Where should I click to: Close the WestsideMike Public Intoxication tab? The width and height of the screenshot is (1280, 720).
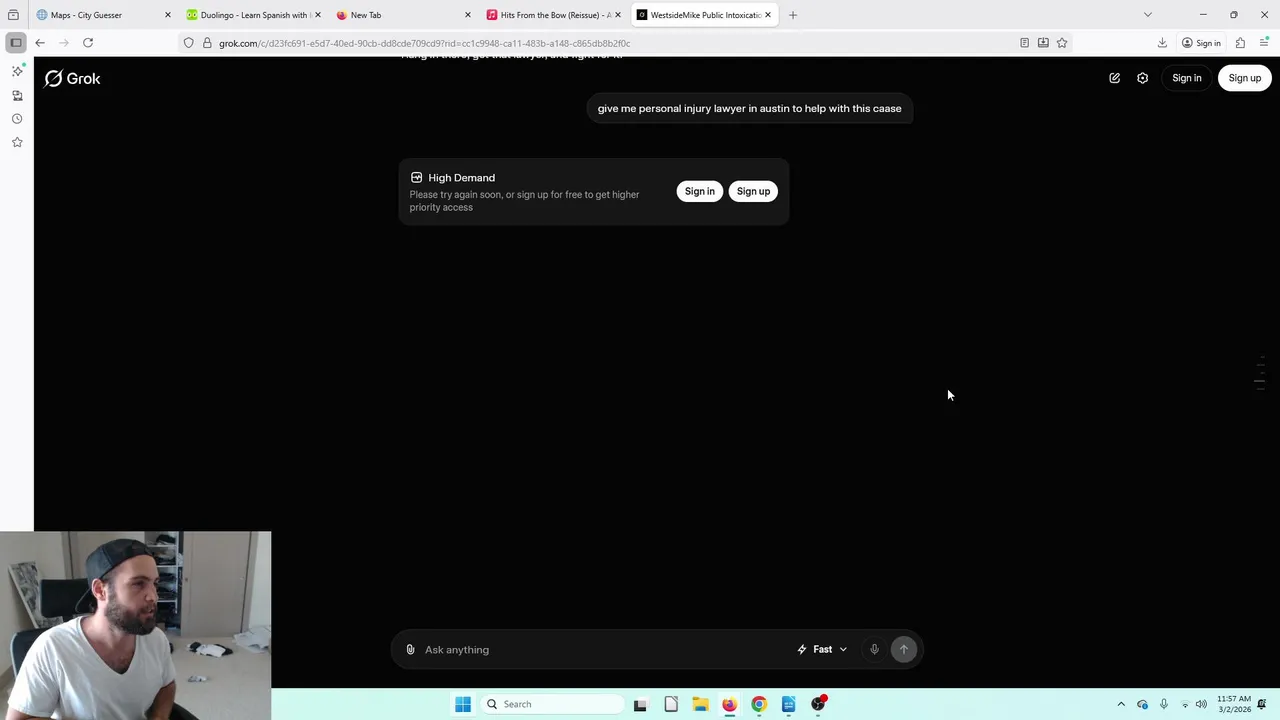point(768,15)
